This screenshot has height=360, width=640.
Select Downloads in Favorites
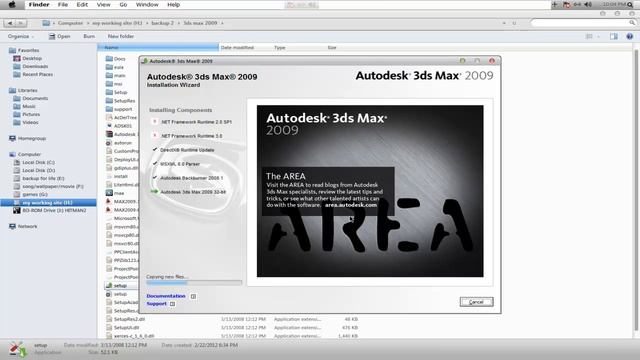pos(31,67)
